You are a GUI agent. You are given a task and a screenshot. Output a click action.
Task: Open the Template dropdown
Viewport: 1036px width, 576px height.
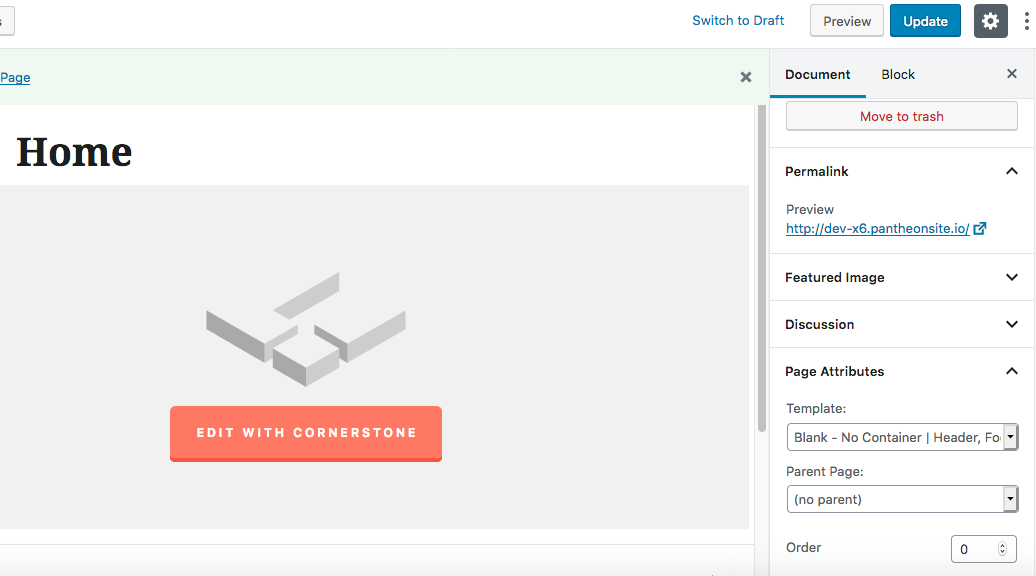[x=902, y=437]
